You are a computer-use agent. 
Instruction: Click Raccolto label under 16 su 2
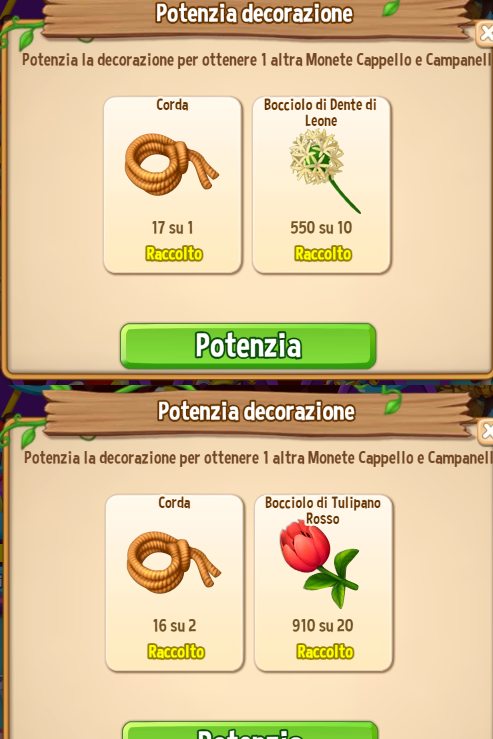pyautogui.click(x=176, y=652)
